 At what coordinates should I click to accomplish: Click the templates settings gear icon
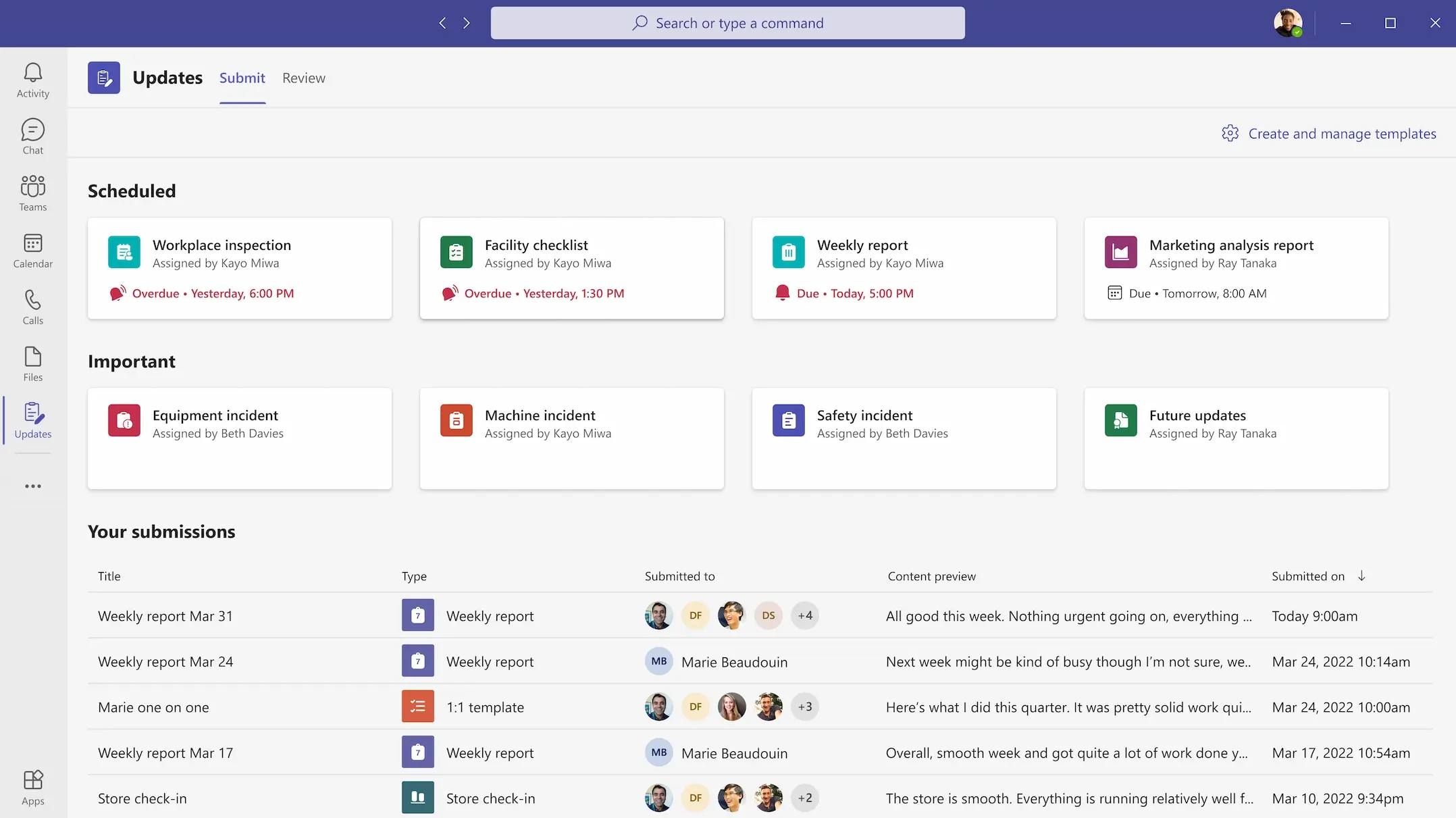click(x=1230, y=133)
